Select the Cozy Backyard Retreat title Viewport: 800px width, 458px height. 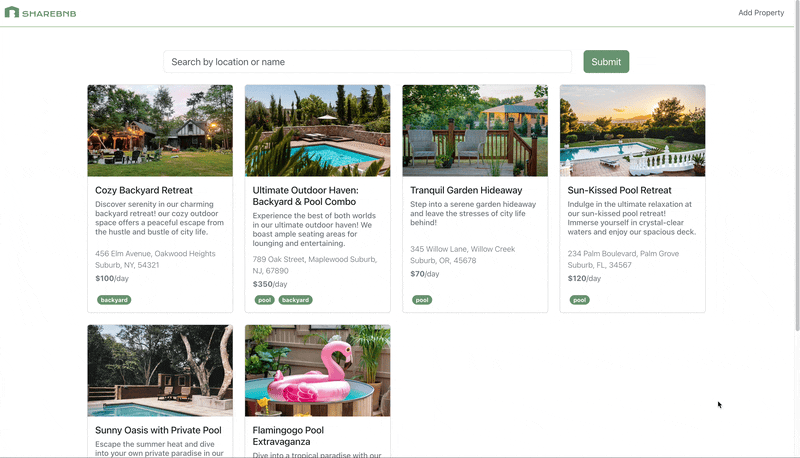coord(144,190)
